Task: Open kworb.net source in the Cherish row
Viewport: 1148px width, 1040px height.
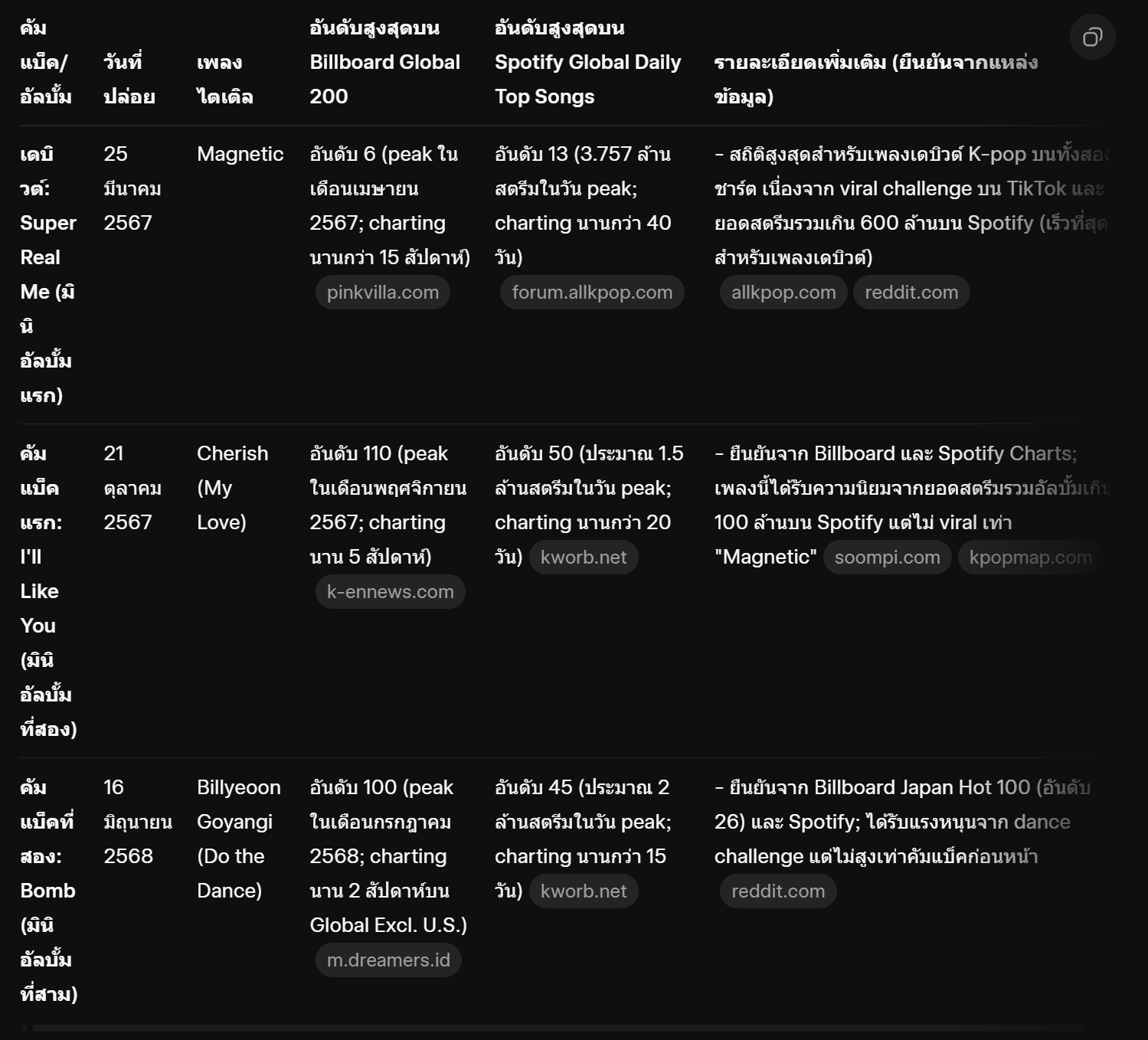Action: click(x=583, y=558)
